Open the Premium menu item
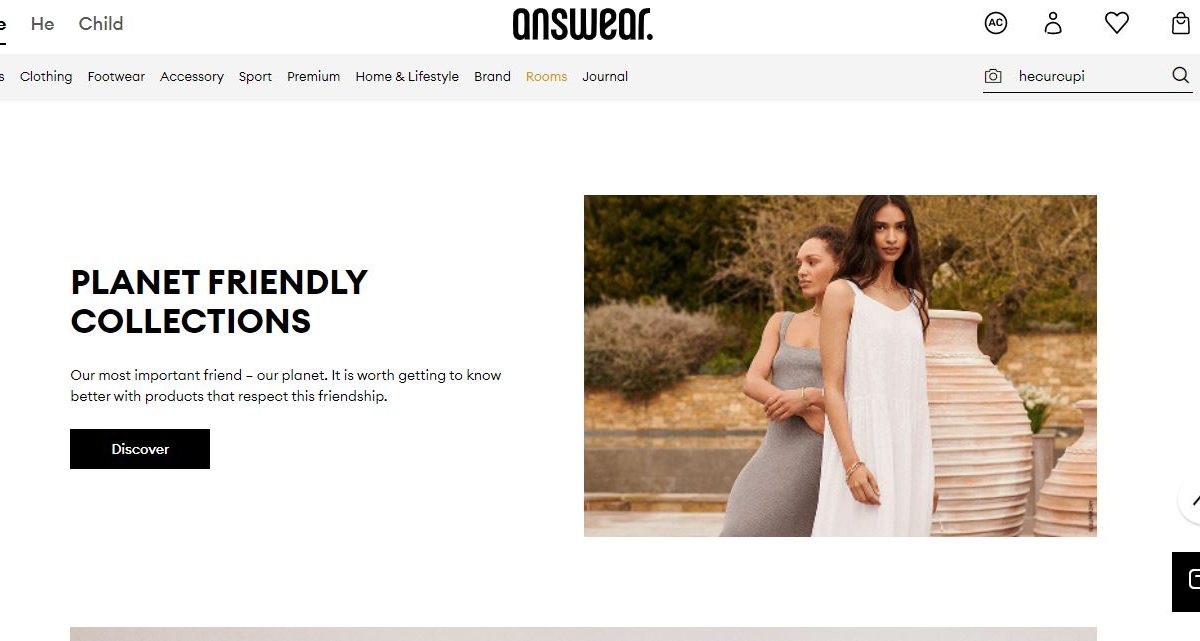The height and width of the screenshot is (641, 1200). (314, 76)
